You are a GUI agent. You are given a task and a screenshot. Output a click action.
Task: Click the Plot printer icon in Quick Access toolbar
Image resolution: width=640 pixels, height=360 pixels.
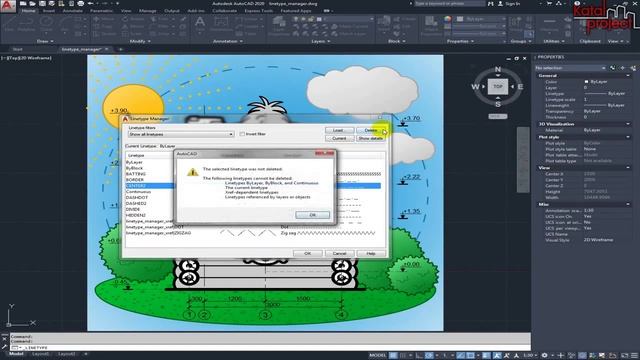point(81,3)
